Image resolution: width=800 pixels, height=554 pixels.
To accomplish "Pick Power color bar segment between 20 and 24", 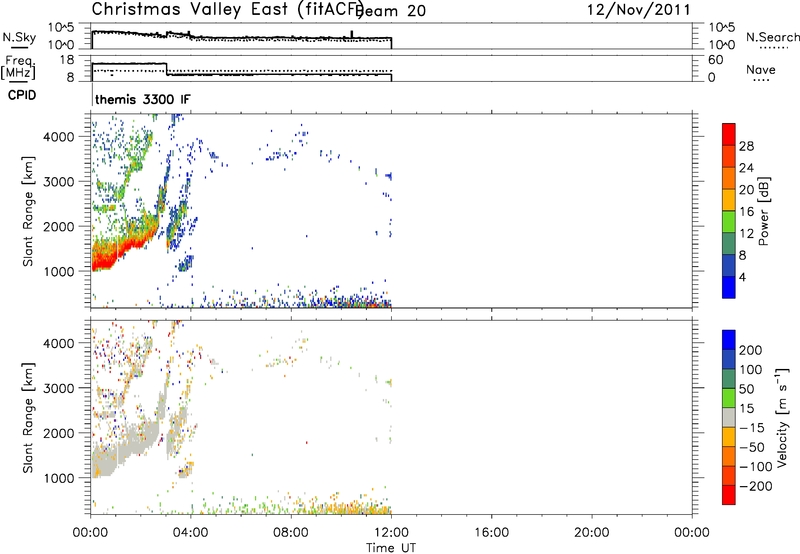I will (x=729, y=179).
